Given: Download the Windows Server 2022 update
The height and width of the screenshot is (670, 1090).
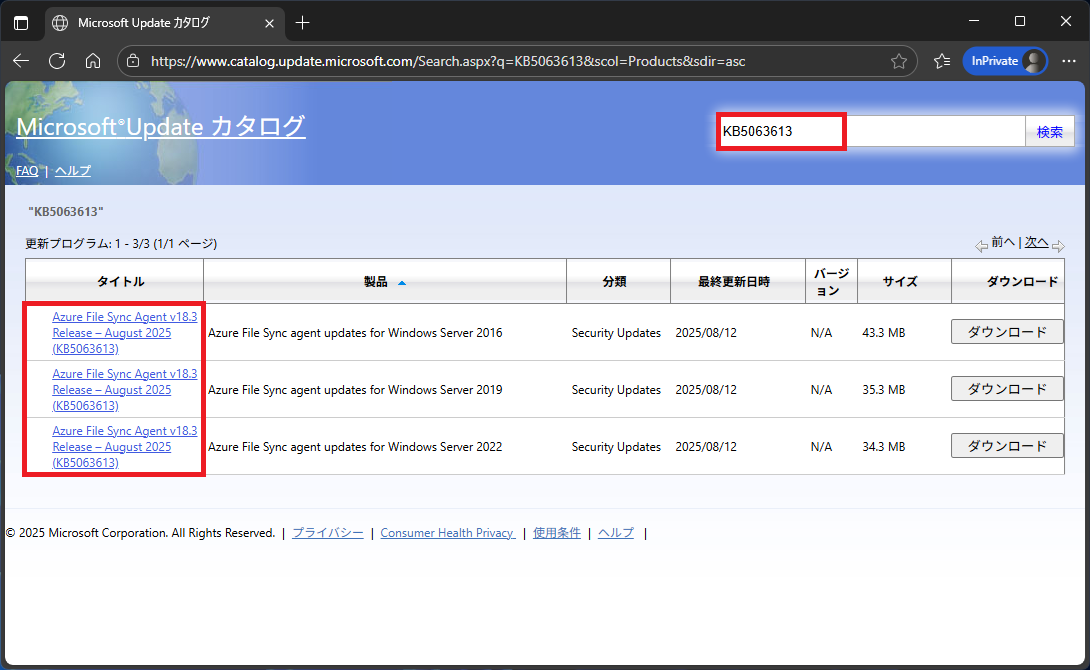Looking at the screenshot, I should point(1007,446).
